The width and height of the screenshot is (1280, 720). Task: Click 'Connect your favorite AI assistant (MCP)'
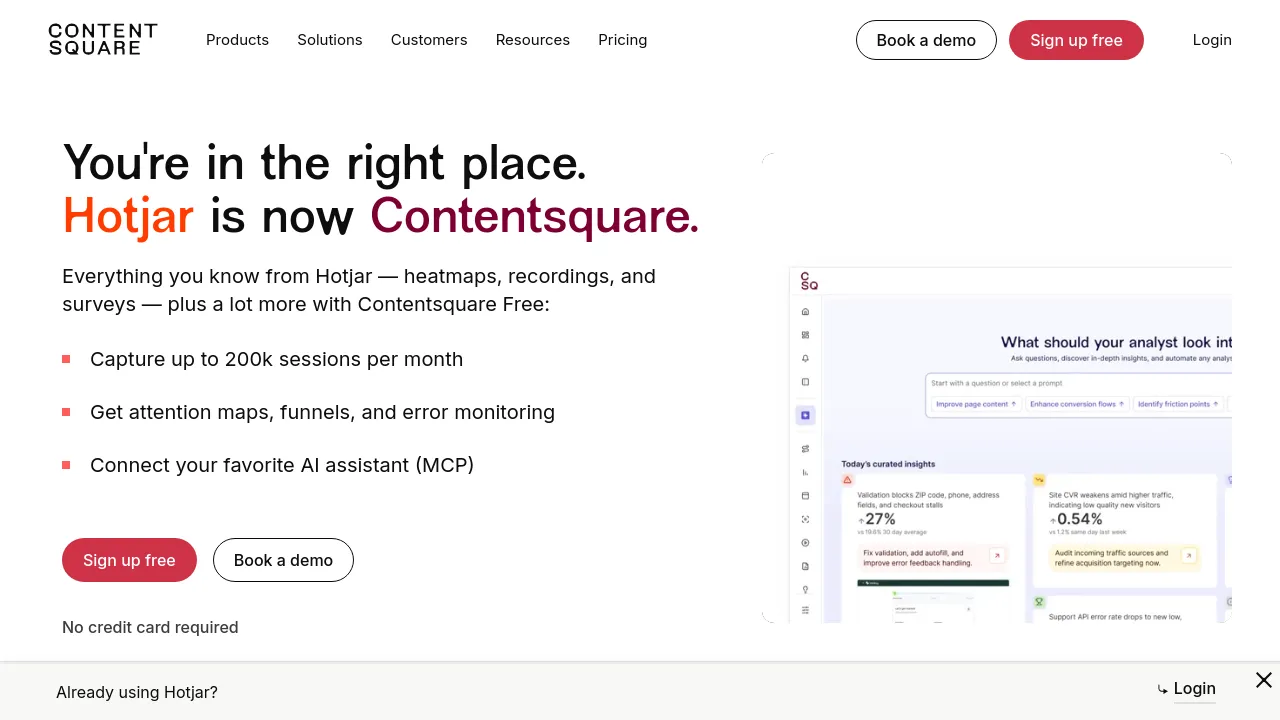coord(282,465)
